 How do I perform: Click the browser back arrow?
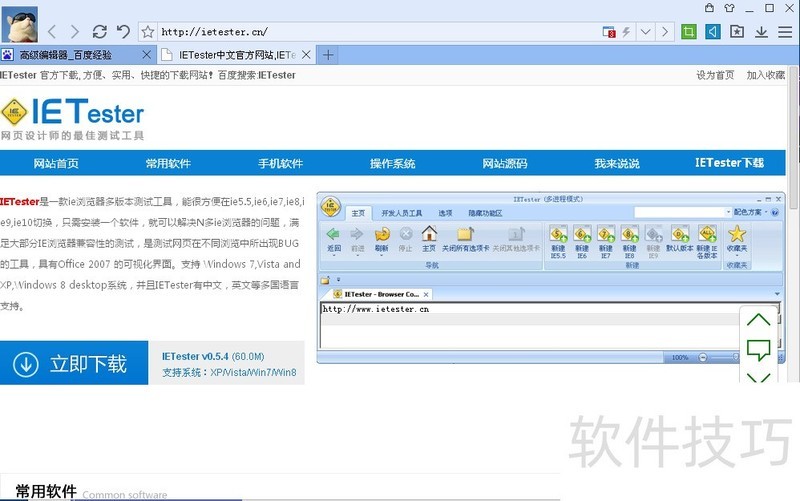point(52,32)
